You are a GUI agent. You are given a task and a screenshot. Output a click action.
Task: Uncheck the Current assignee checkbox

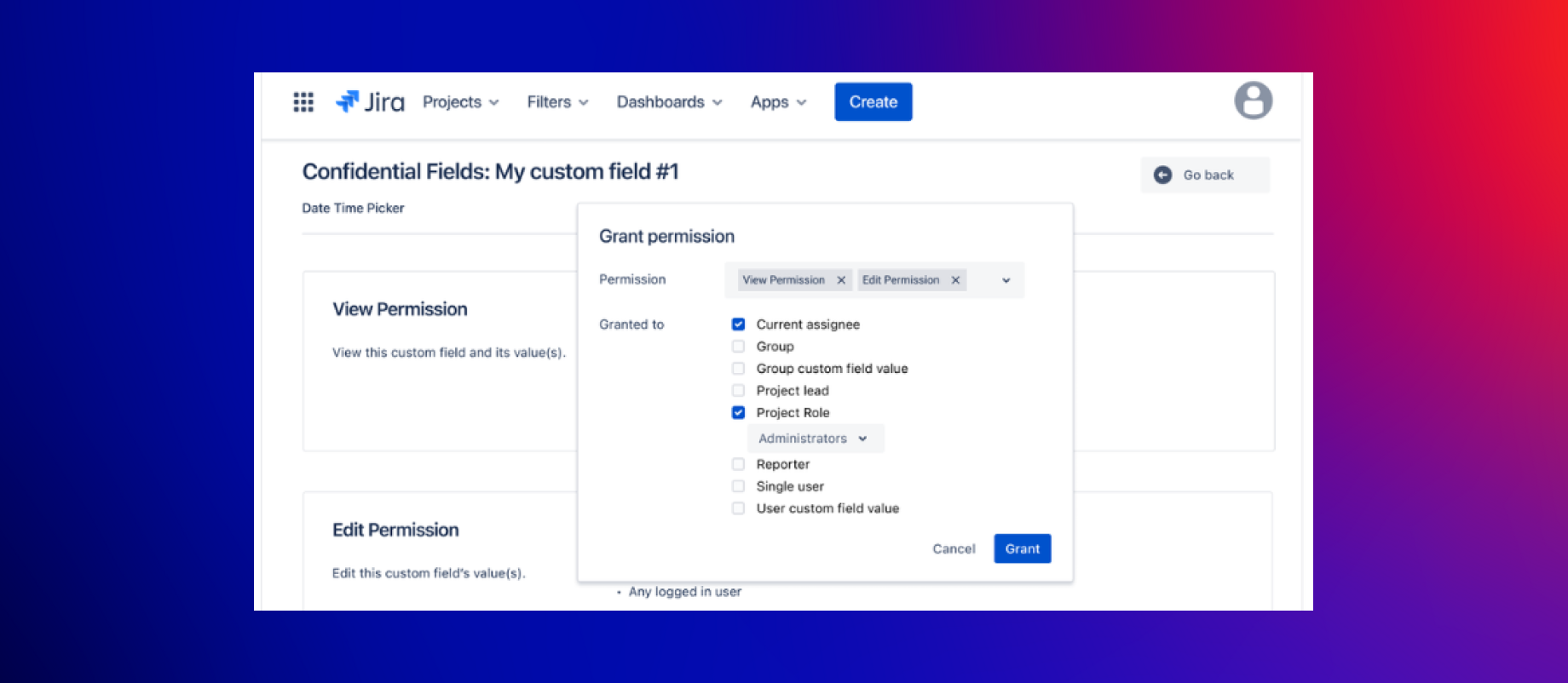pyautogui.click(x=738, y=324)
